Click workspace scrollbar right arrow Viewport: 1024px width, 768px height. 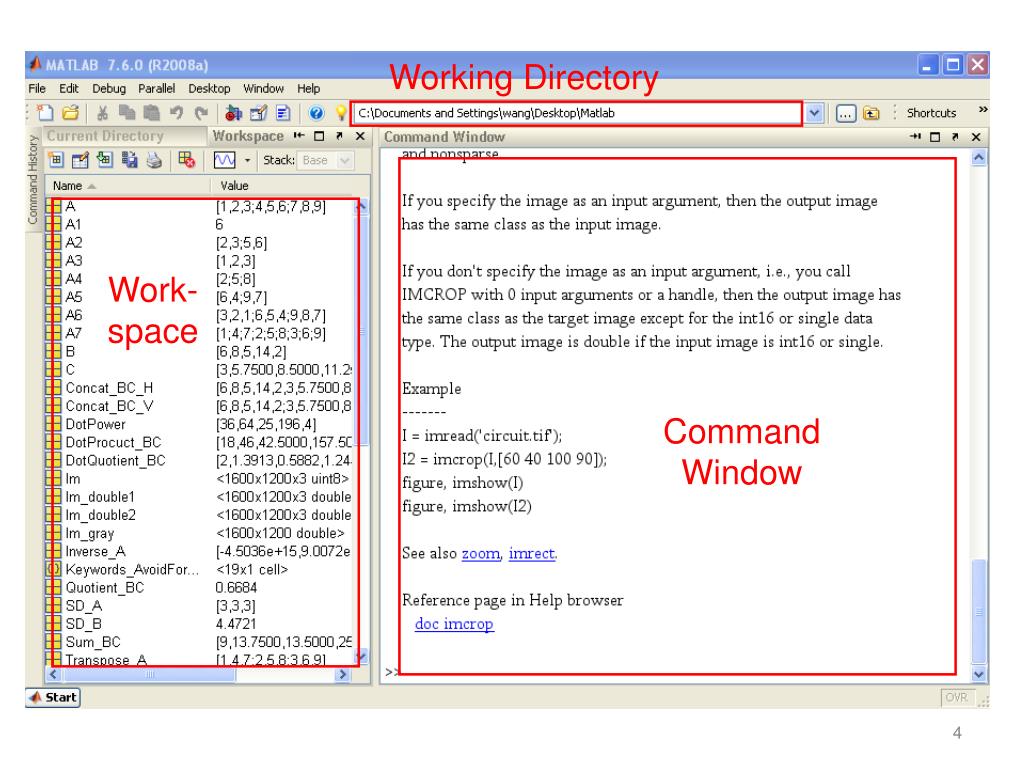pos(342,675)
